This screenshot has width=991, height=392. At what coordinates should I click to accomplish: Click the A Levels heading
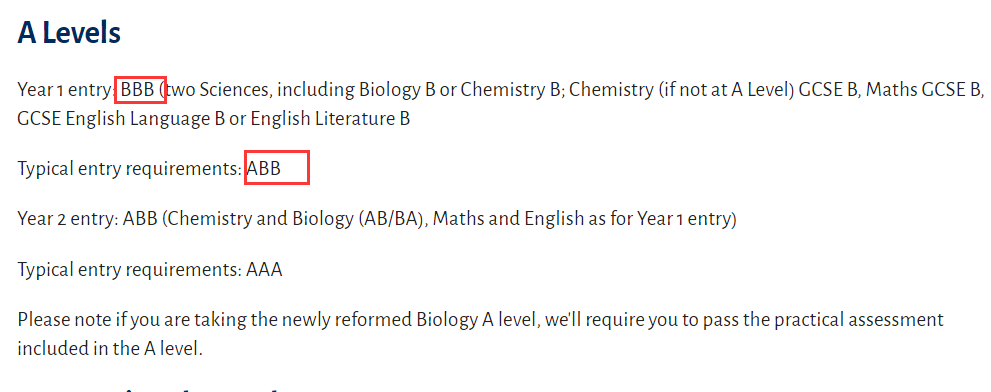tap(69, 32)
